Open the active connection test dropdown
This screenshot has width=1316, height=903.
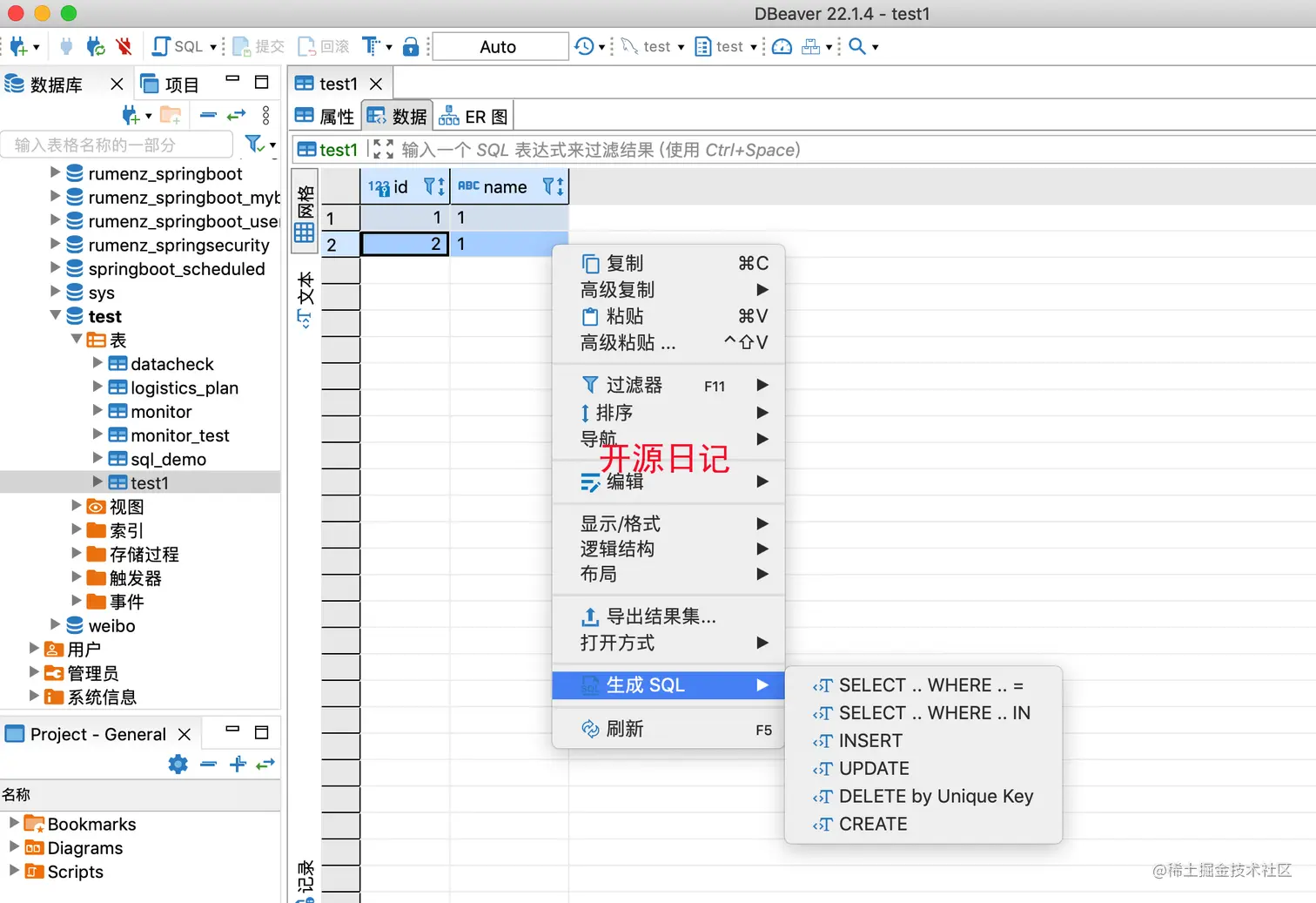coord(654,46)
